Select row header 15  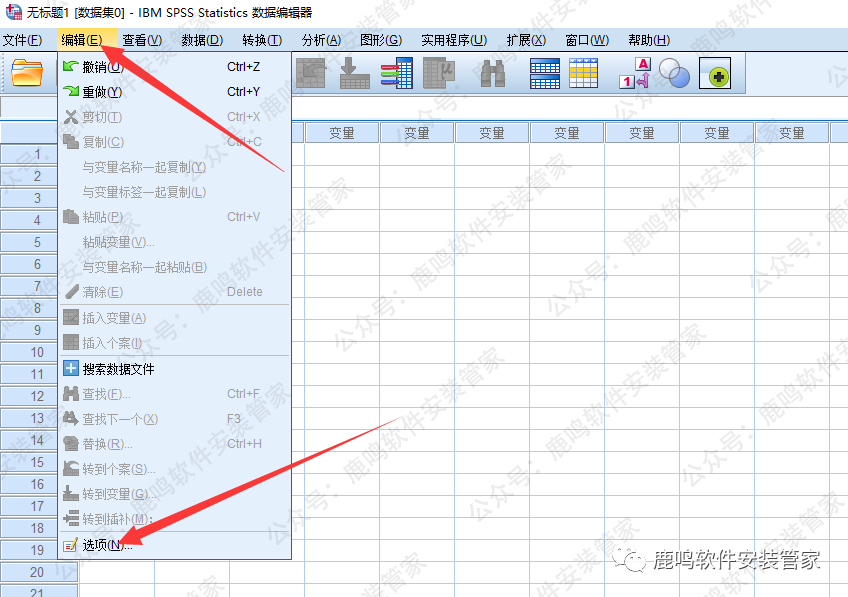(x=29, y=462)
